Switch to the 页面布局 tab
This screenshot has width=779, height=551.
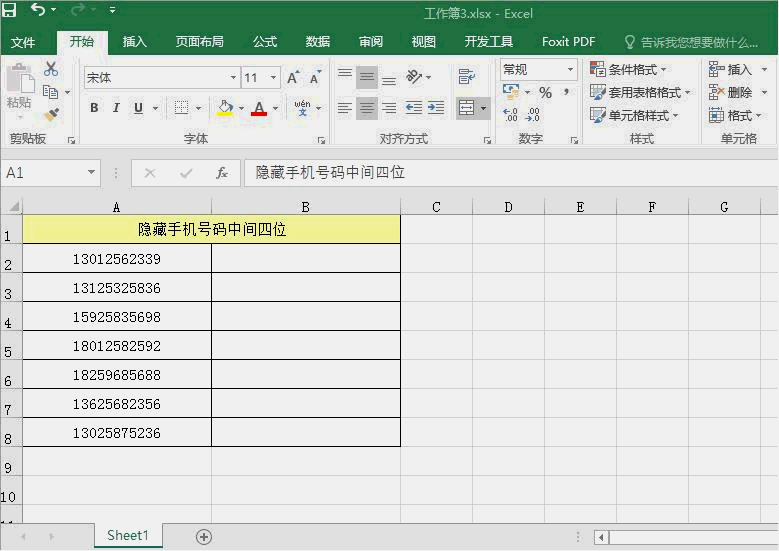200,42
